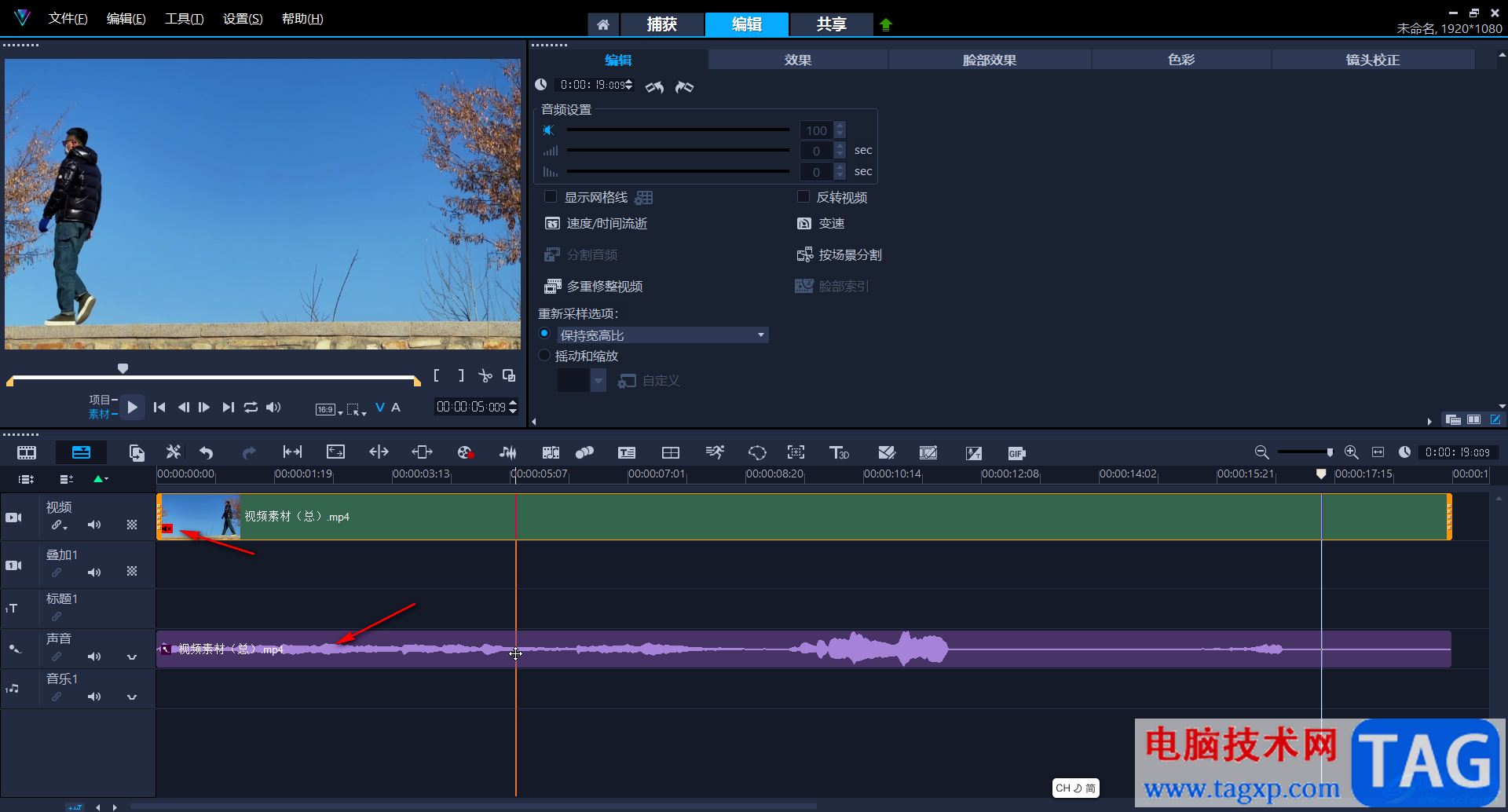The height and width of the screenshot is (812, 1508).
Task: Open the 3D title editor icon
Action: tap(839, 452)
